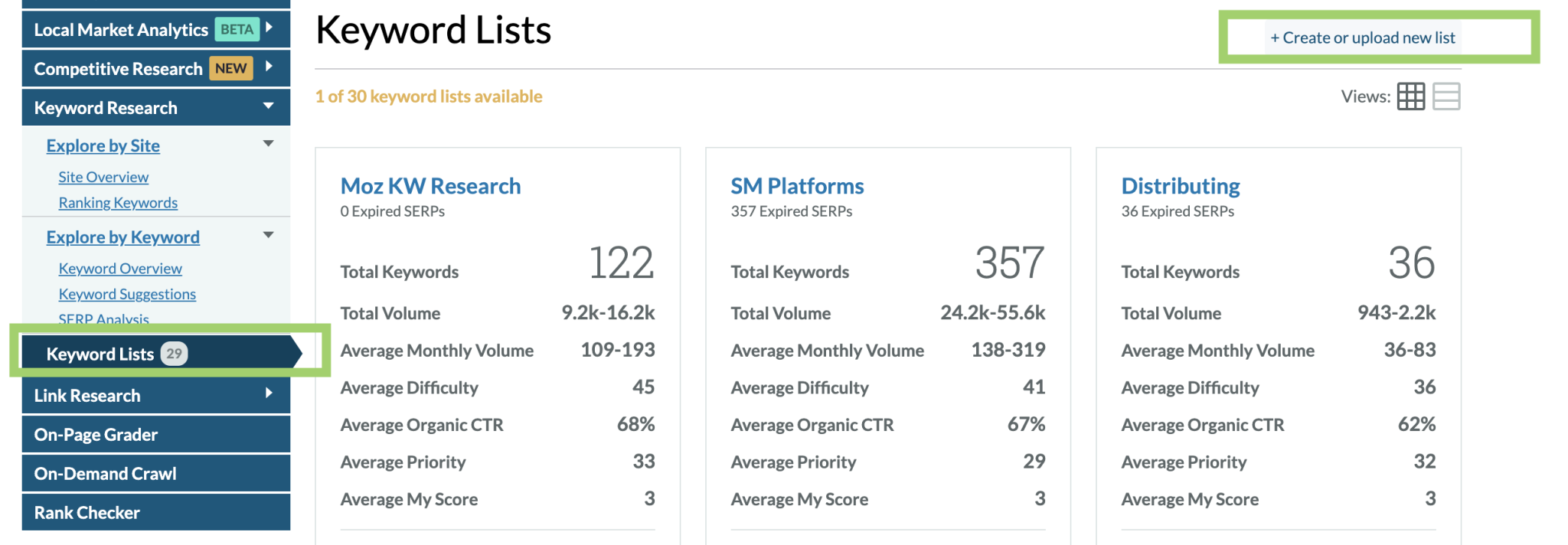This screenshot has height=545, width=1568.
Task: Expand the Link Research arrow
Action: pyautogui.click(x=269, y=393)
